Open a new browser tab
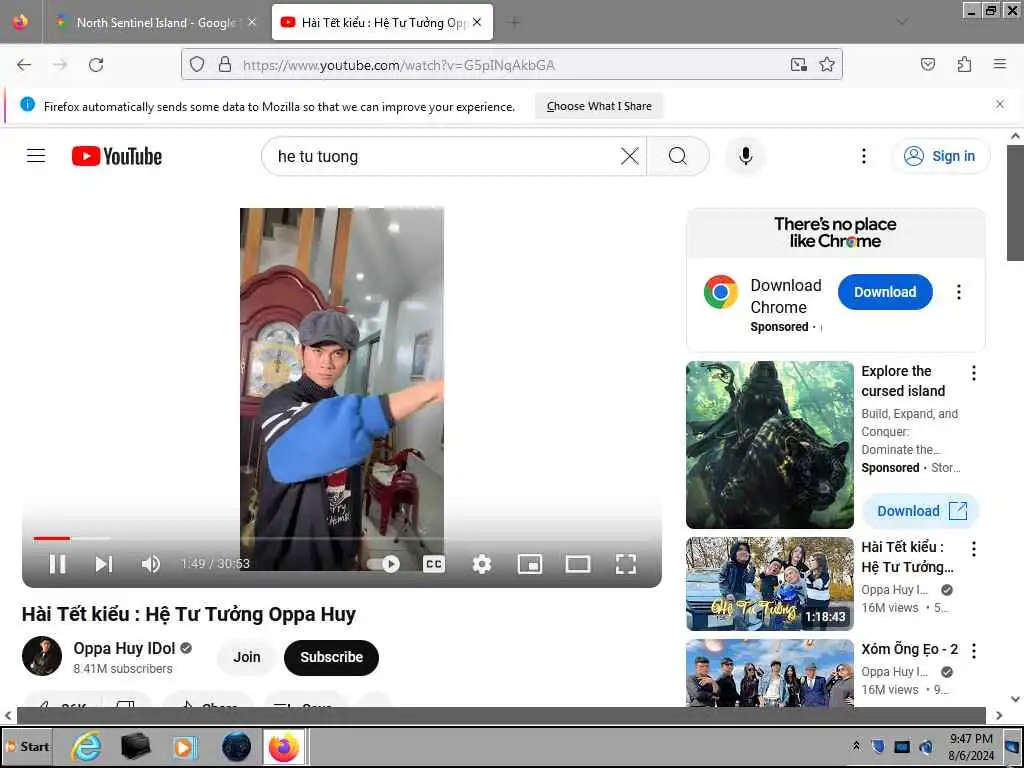 point(515,22)
